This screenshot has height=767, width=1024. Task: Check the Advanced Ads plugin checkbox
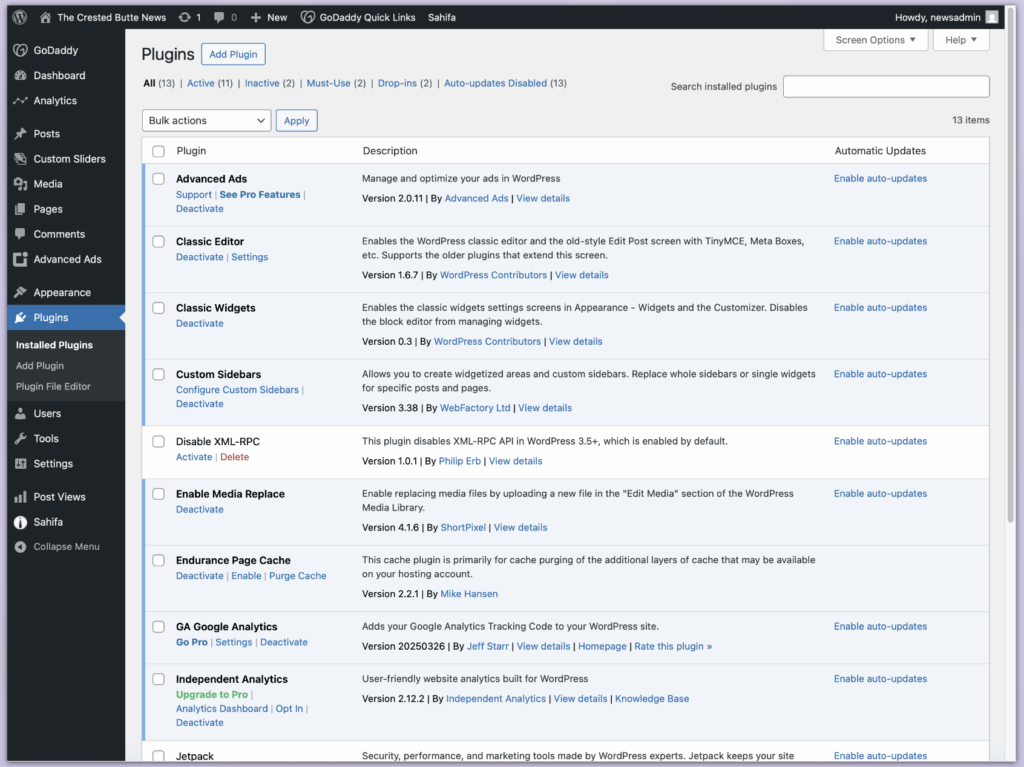pyautogui.click(x=158, y=179)
